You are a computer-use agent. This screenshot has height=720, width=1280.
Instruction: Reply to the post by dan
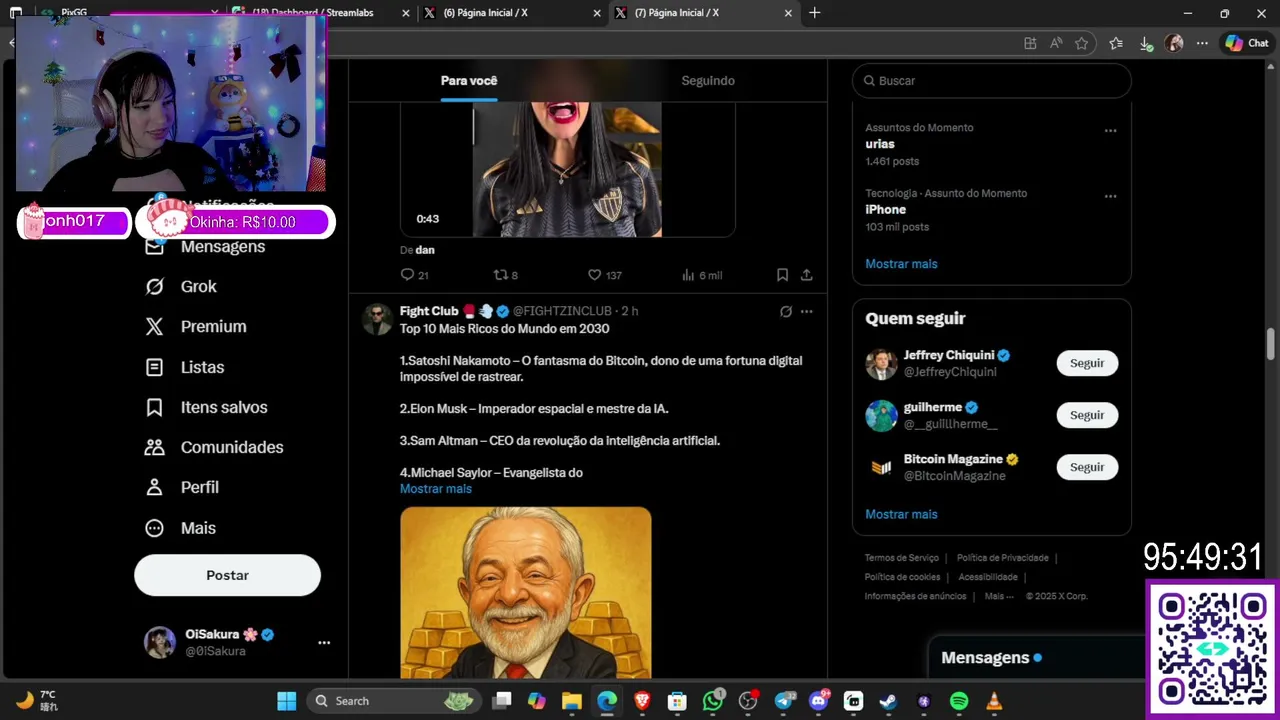tap(414, 275)
